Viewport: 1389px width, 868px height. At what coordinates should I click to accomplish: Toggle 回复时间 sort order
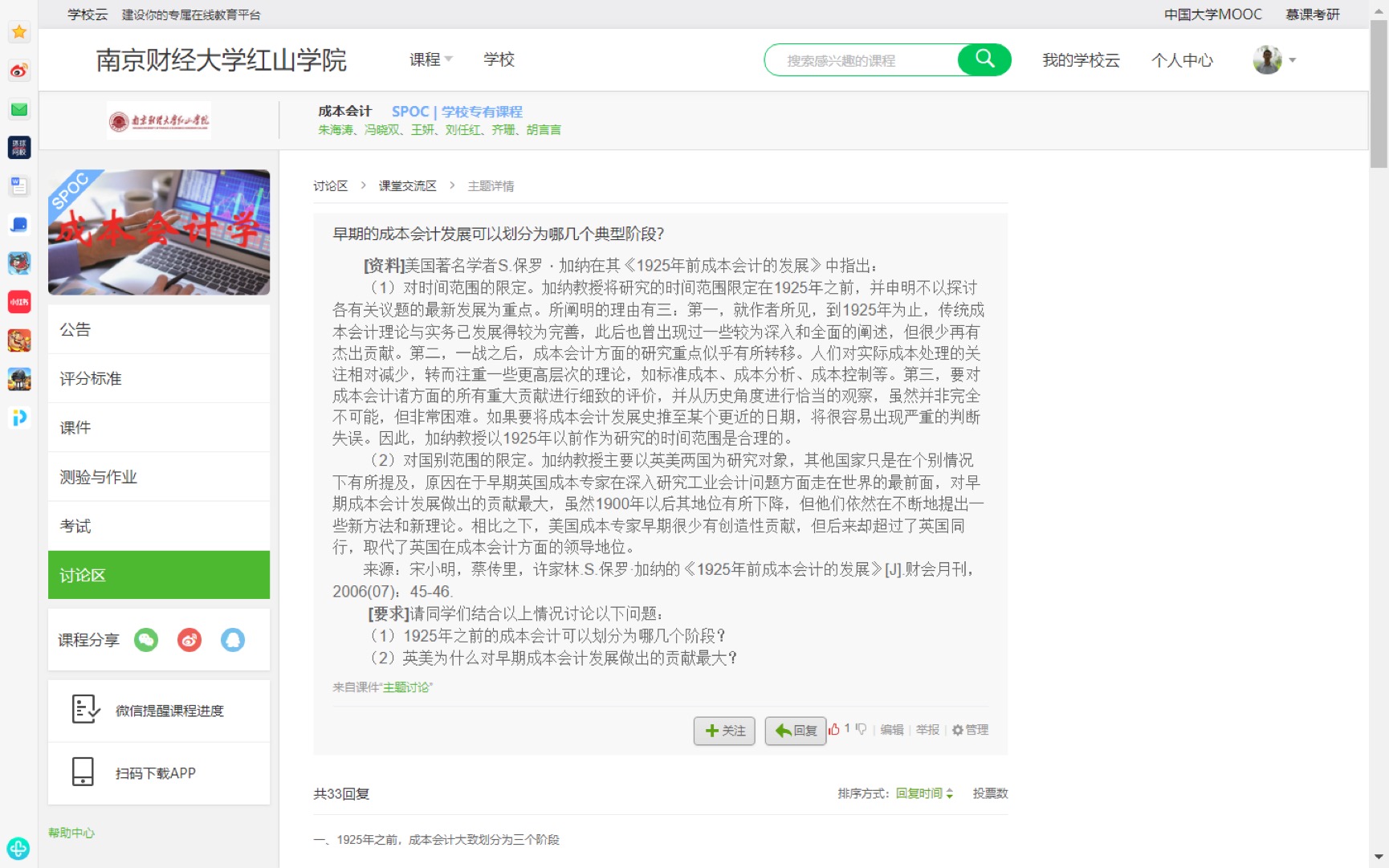(x=924, y=793)
